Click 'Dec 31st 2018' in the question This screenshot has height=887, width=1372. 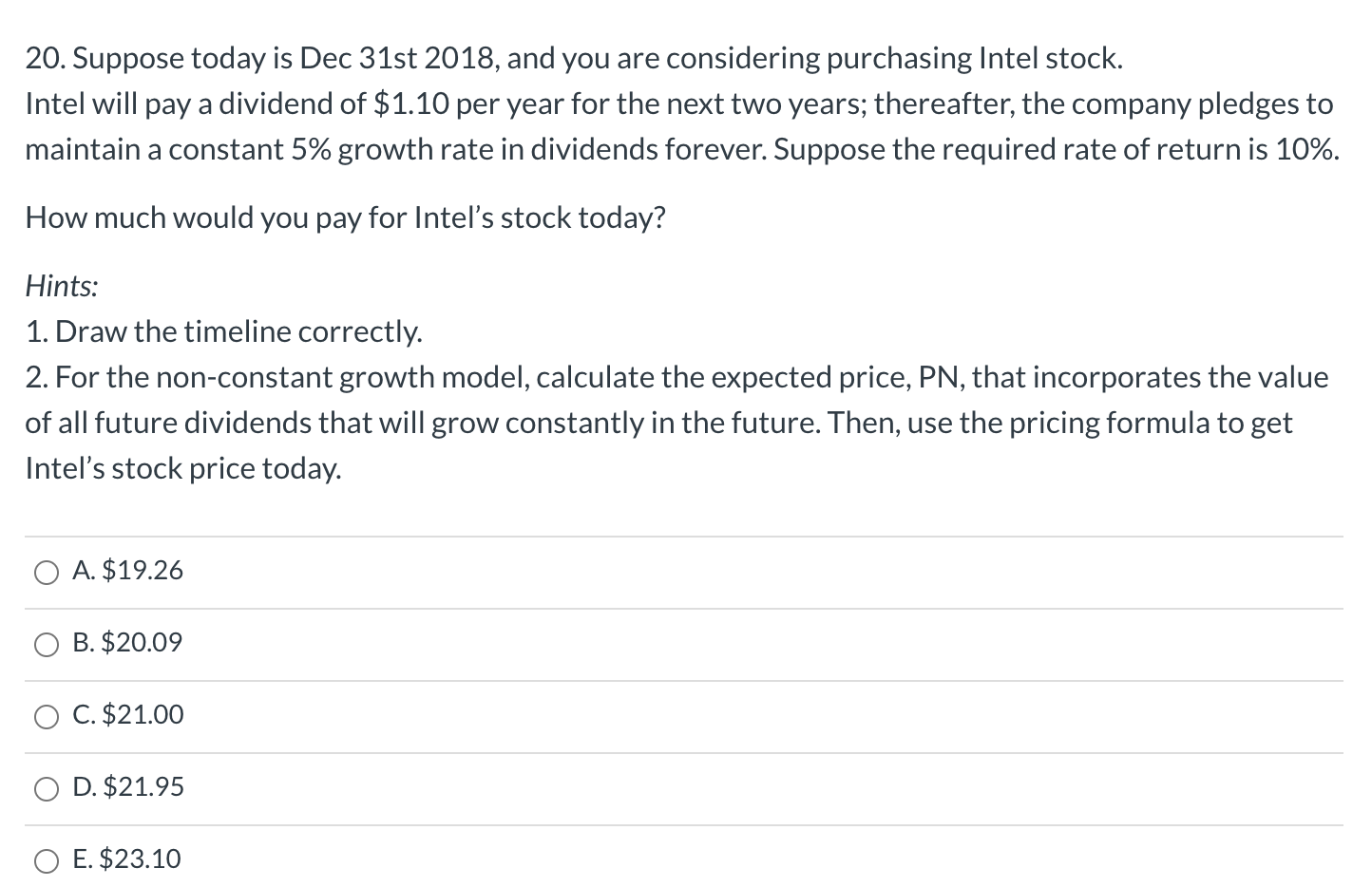point(396,59)
